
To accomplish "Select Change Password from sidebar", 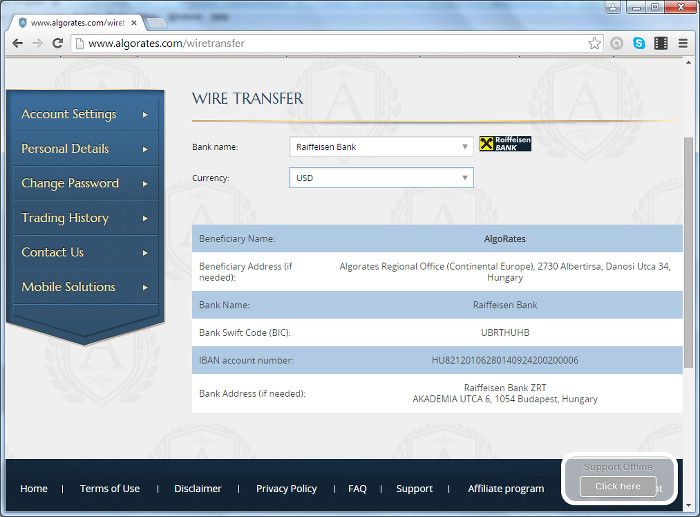I will tap(83, 183).
